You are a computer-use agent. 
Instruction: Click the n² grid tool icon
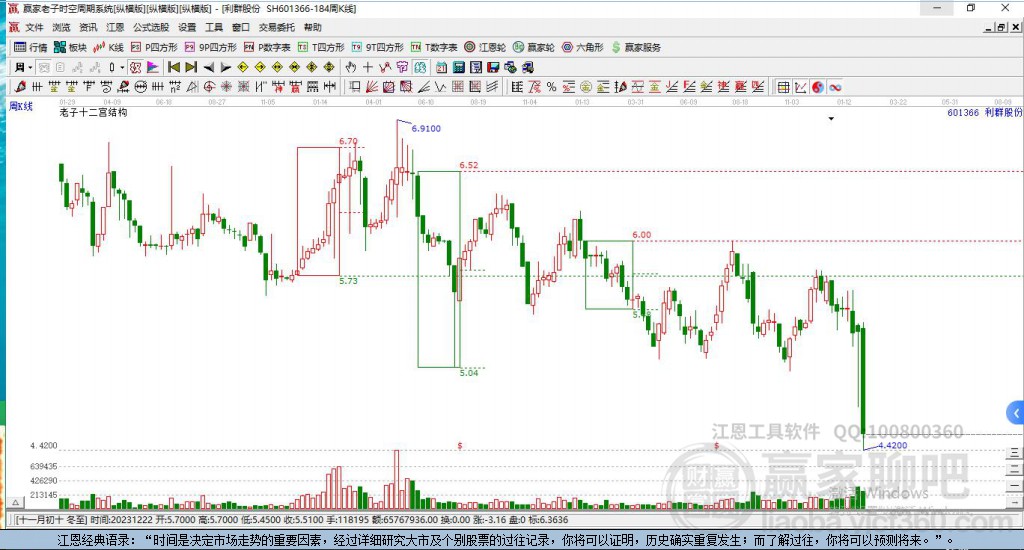(x=175, y=87)
